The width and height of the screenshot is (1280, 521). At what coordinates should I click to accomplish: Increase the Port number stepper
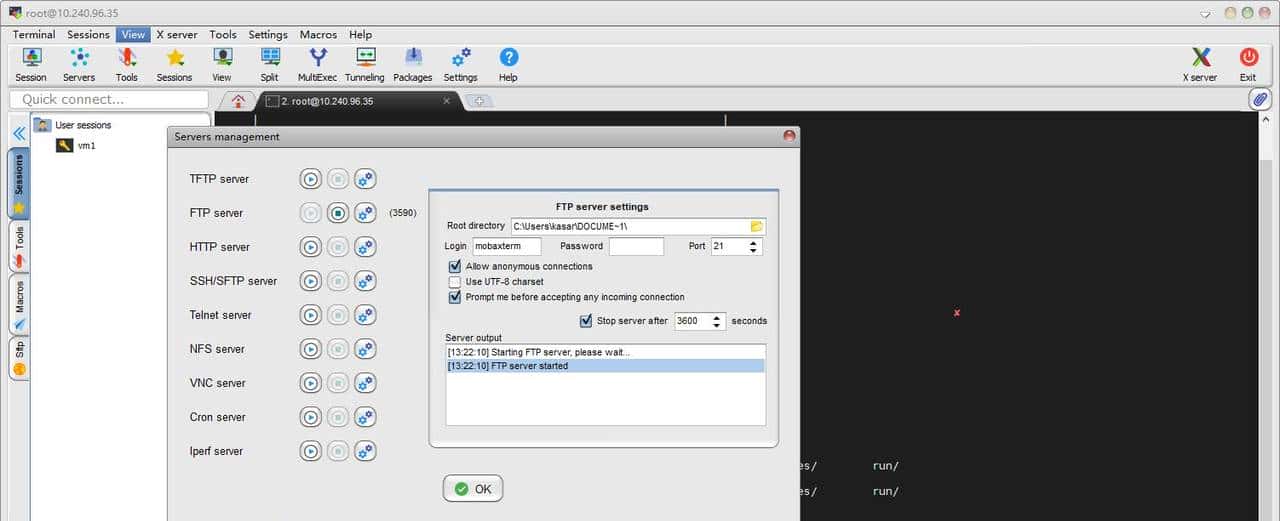pyautogui.click(x=754, y=242)
